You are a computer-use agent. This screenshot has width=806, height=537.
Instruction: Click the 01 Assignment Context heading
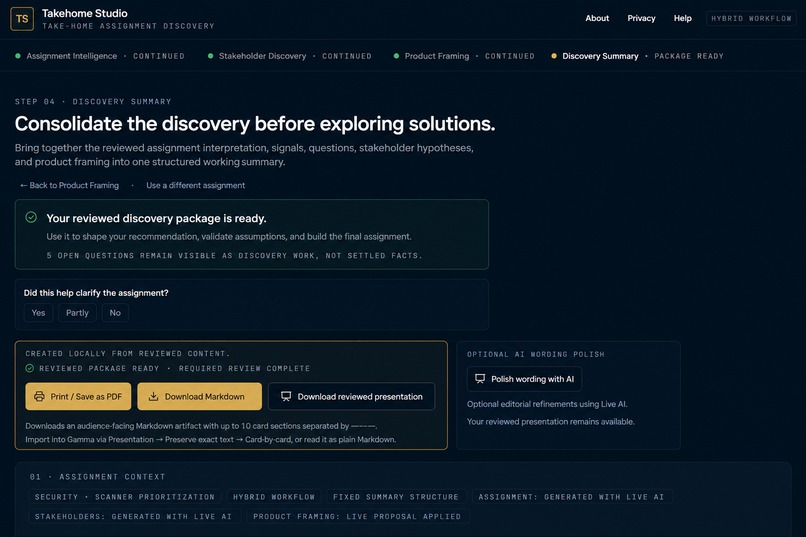(98, 477)
